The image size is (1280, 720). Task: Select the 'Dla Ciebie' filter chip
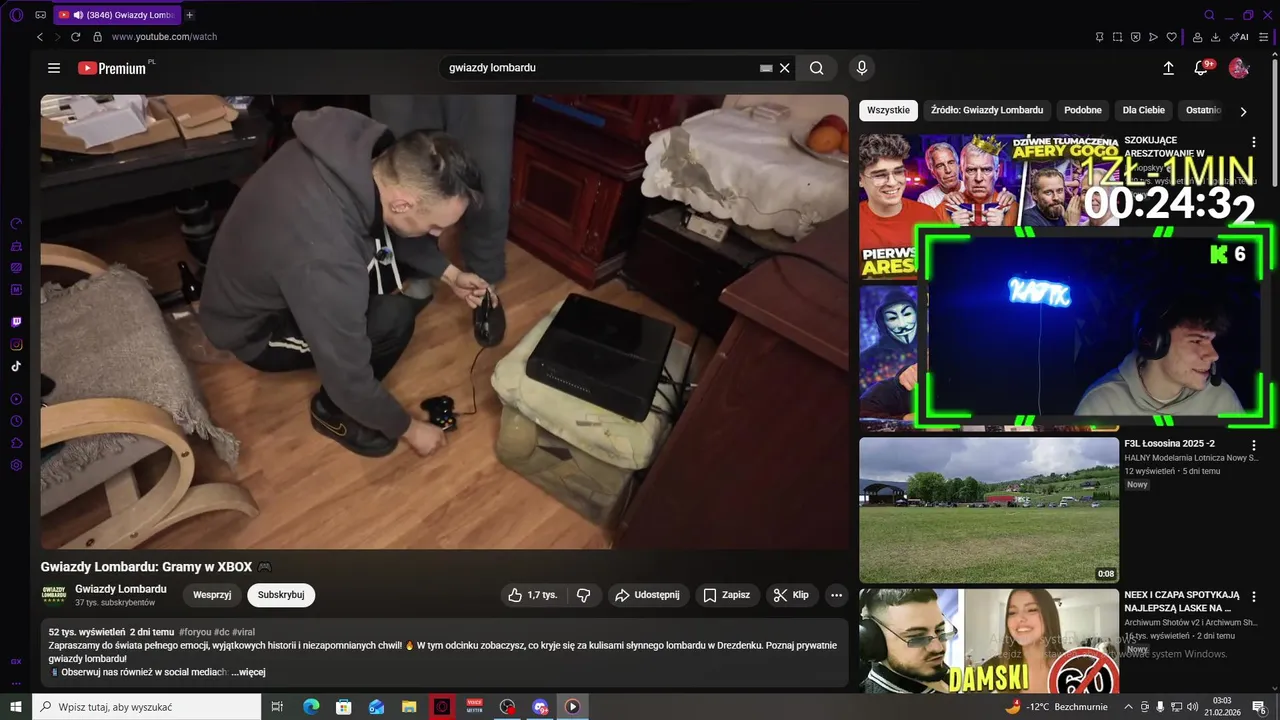tap(1144, 110)
